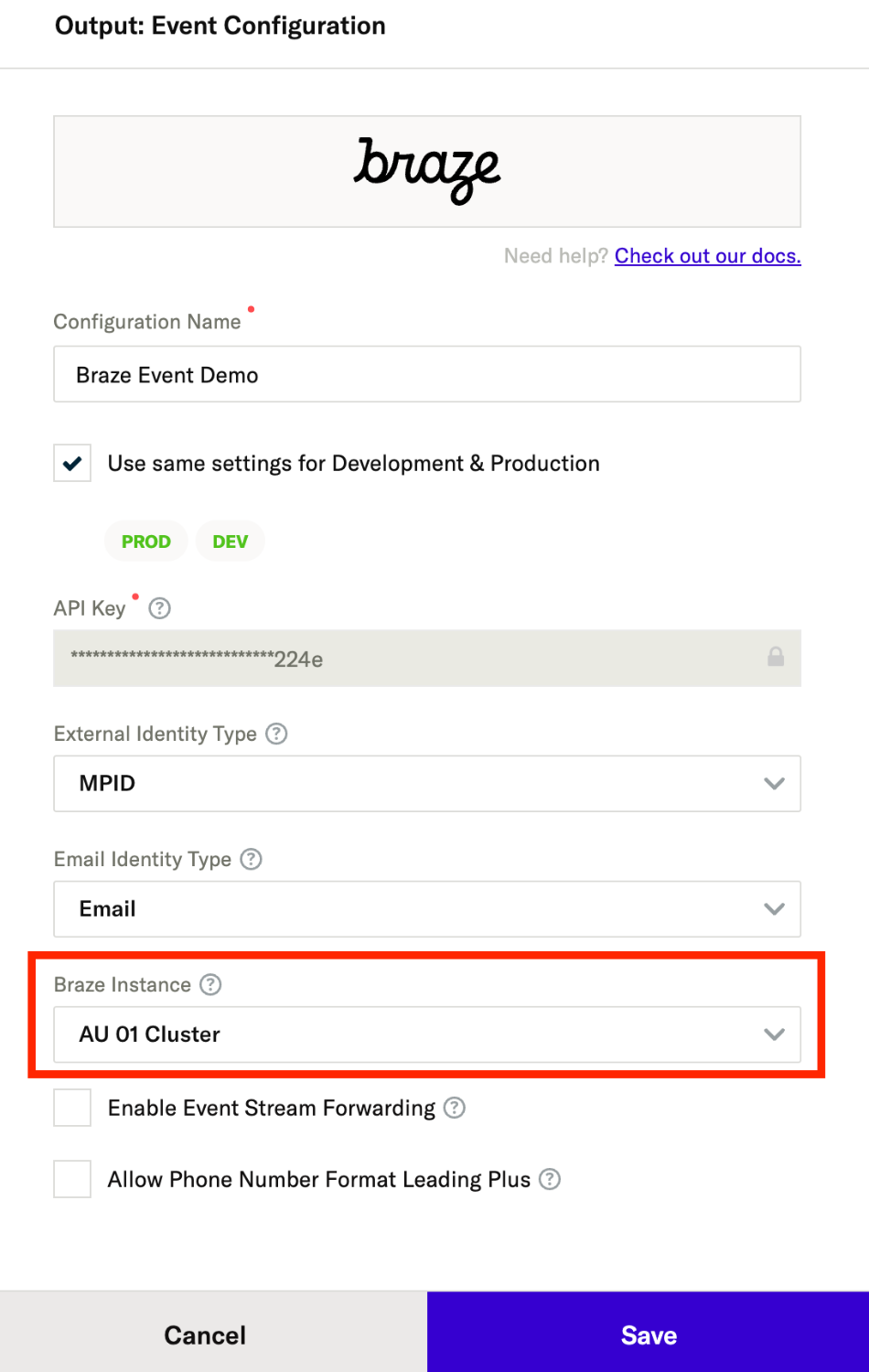Click the API Key label text
This screenshot has width=869, height=1372.
pyautogui.click(x=90, y=608)
